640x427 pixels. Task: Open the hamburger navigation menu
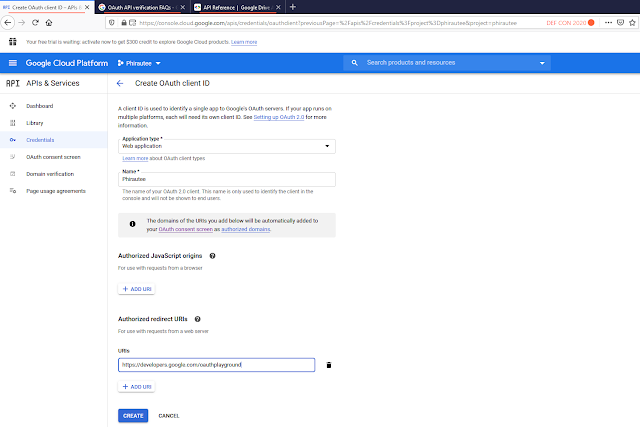pyautogui.click(x=13, y=63)
